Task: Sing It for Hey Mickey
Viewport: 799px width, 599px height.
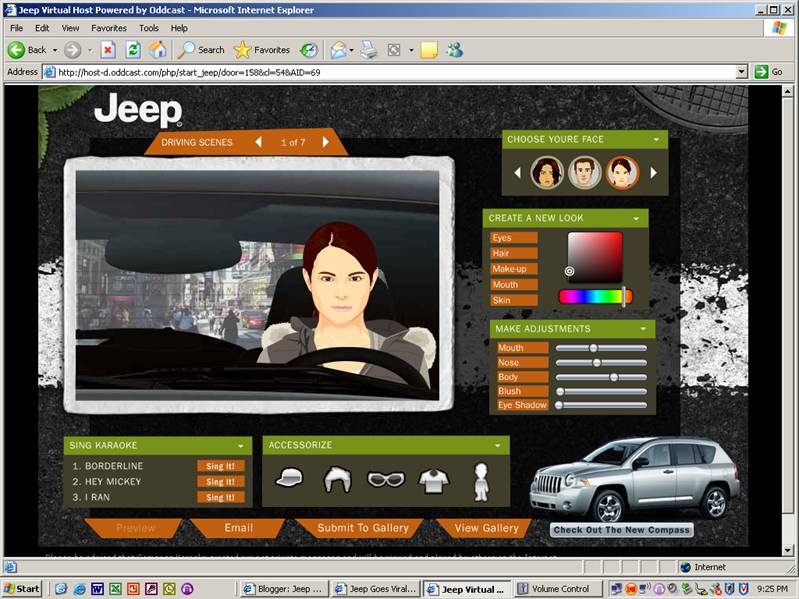Action: [221, 481]
